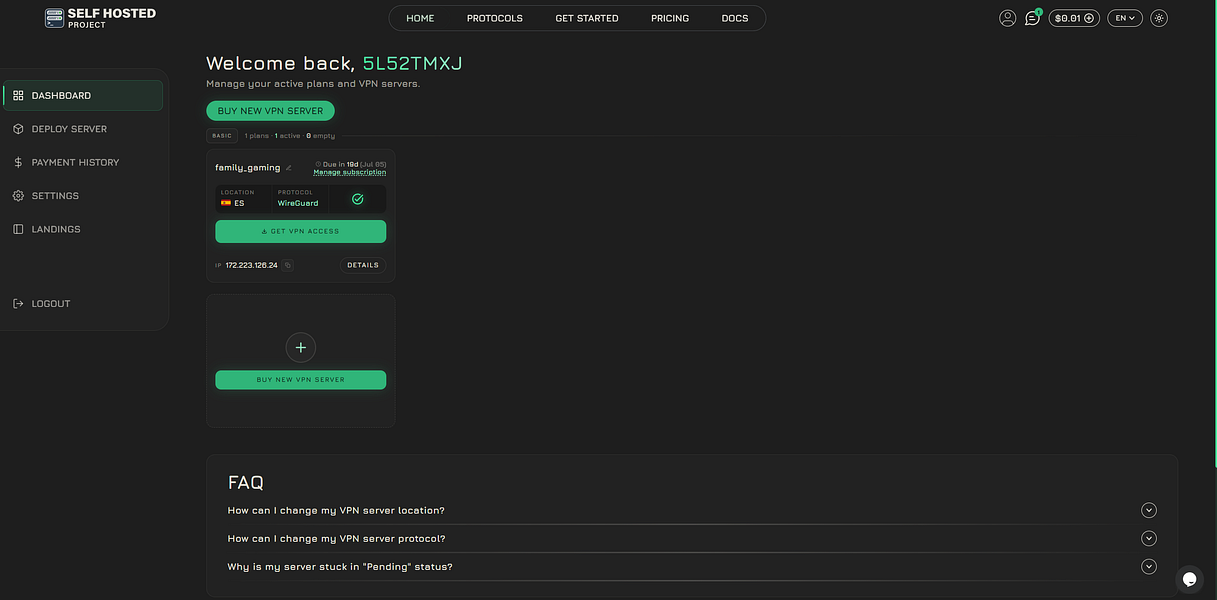Open the live chat support bubble
Image resolution: width=1217 pixels, height=600 pixels.
tap(1189, 579)
